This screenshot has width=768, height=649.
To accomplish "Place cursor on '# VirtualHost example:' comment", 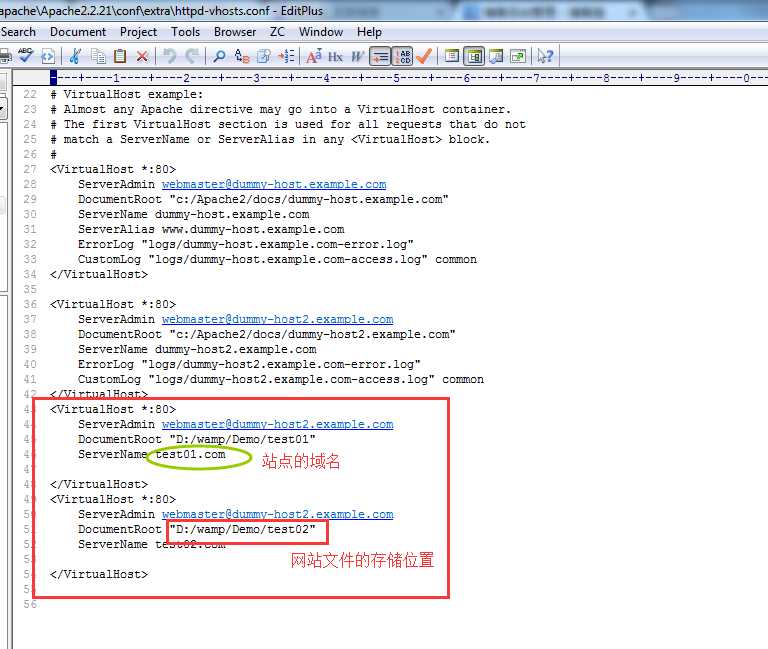I will tap(126, 94).
